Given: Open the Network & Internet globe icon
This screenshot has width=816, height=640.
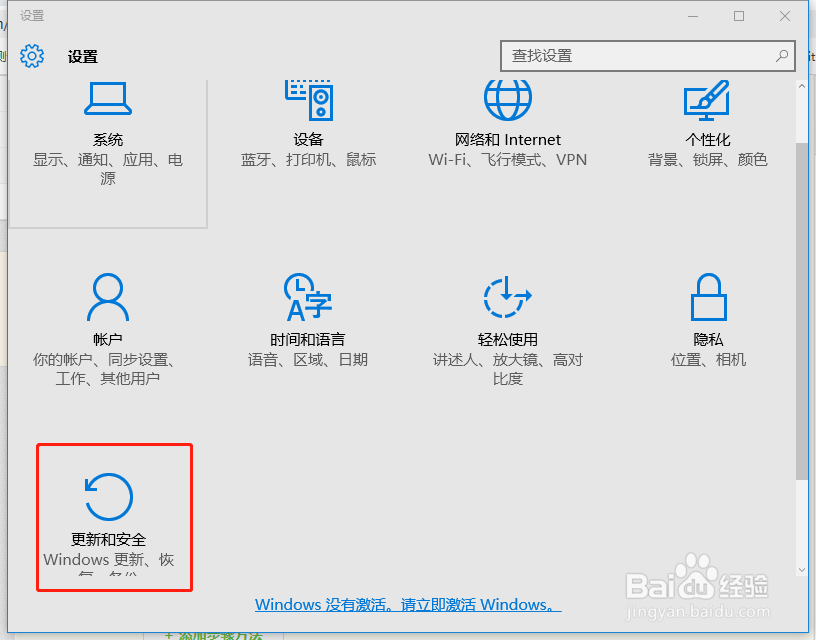Looking at the screenshot, I should [x=507, y=100].
